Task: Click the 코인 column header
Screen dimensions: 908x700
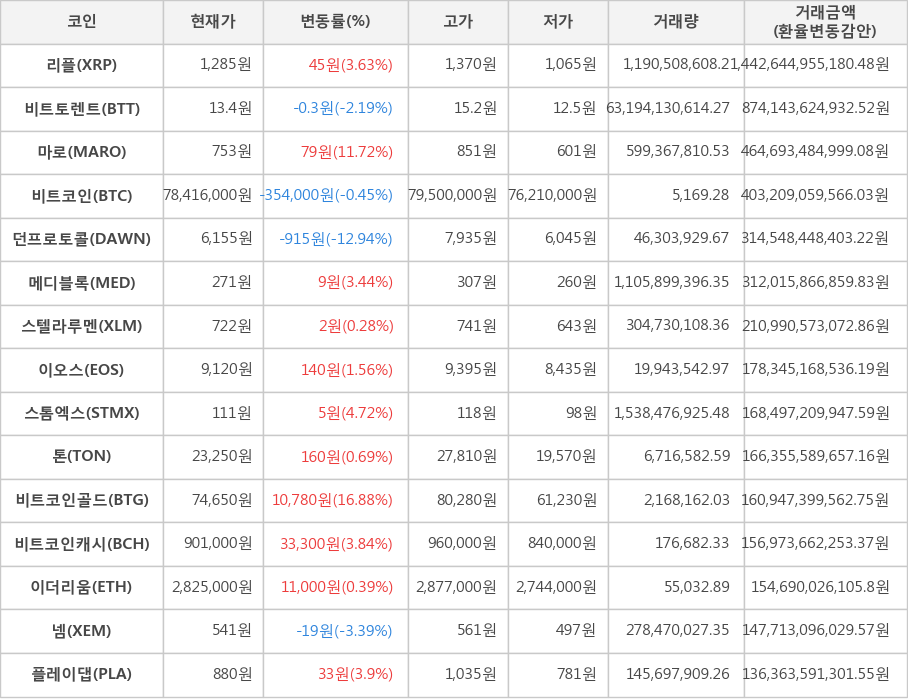Action: [82, 22]
